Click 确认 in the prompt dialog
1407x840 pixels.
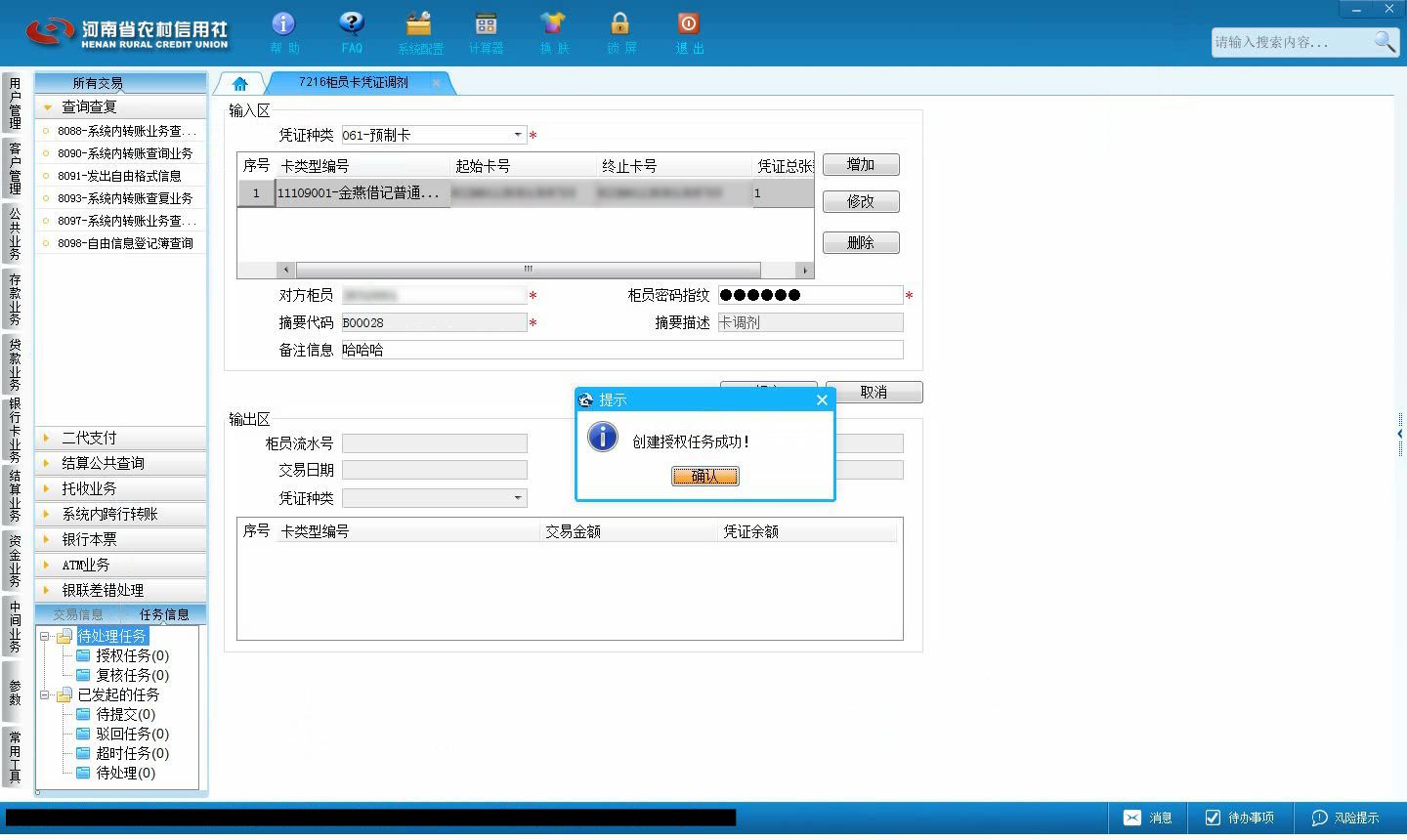coord(704,476)
